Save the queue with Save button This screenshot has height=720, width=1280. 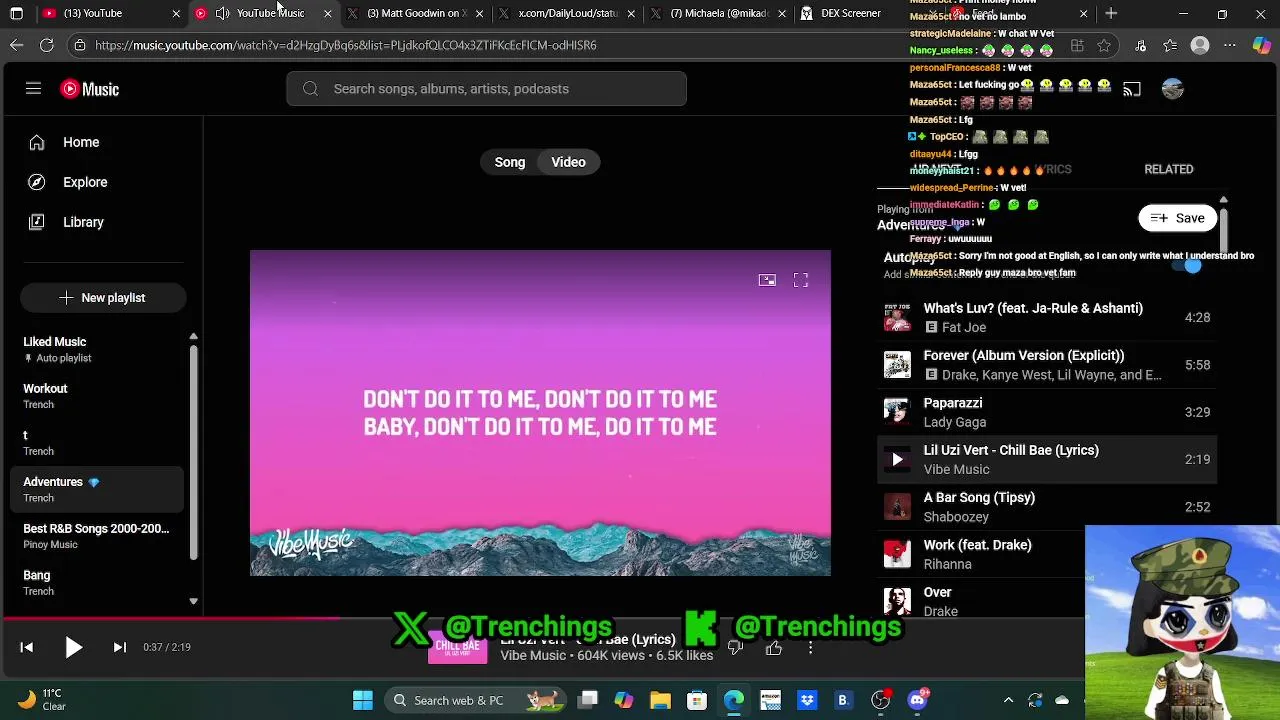[x=1177, y=218]
